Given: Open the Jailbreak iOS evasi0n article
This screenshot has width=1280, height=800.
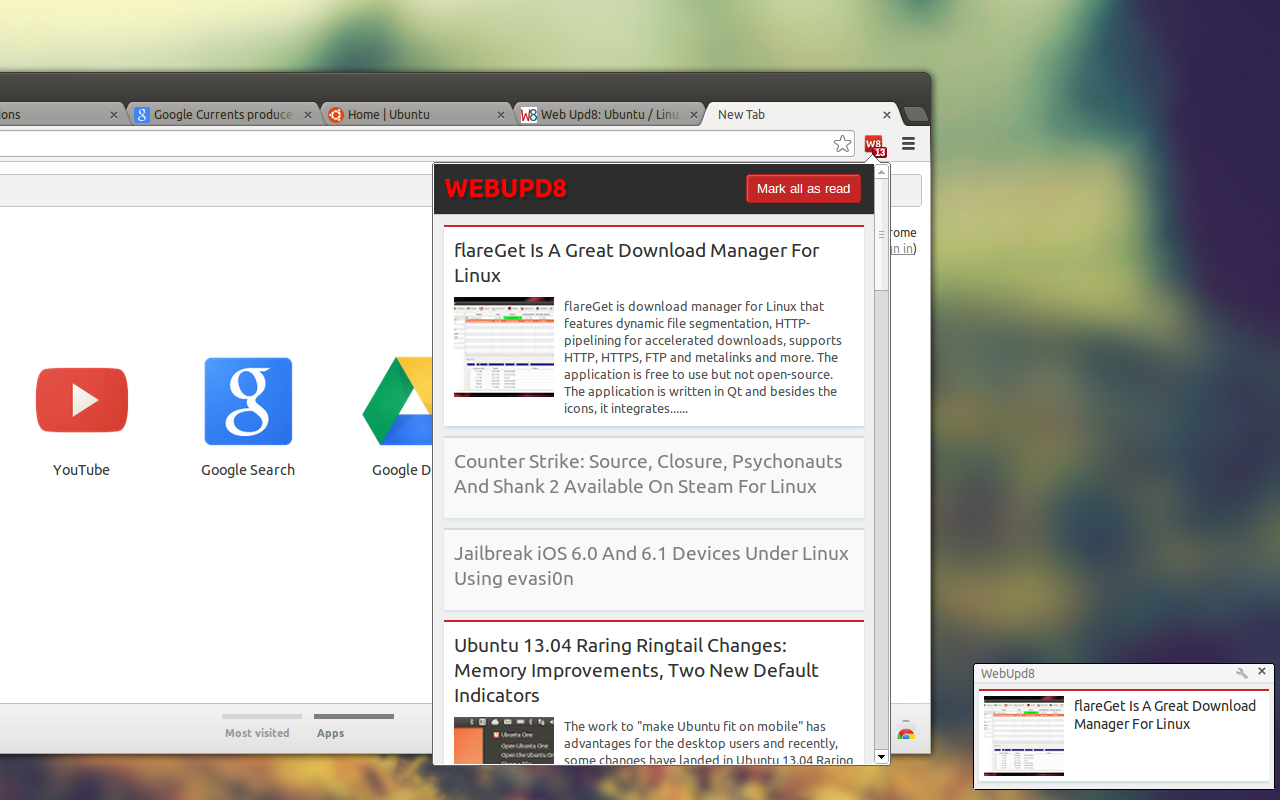Looking at the screenshot, I should pos(651,566).
